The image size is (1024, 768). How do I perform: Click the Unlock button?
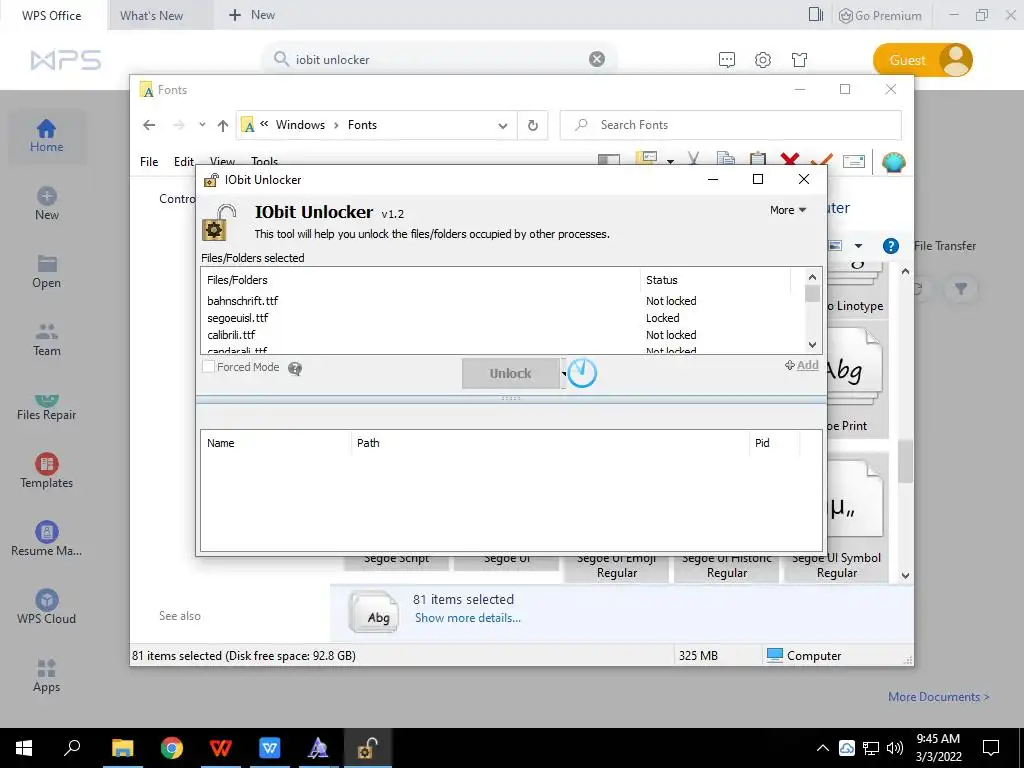(x=511, y=374)
